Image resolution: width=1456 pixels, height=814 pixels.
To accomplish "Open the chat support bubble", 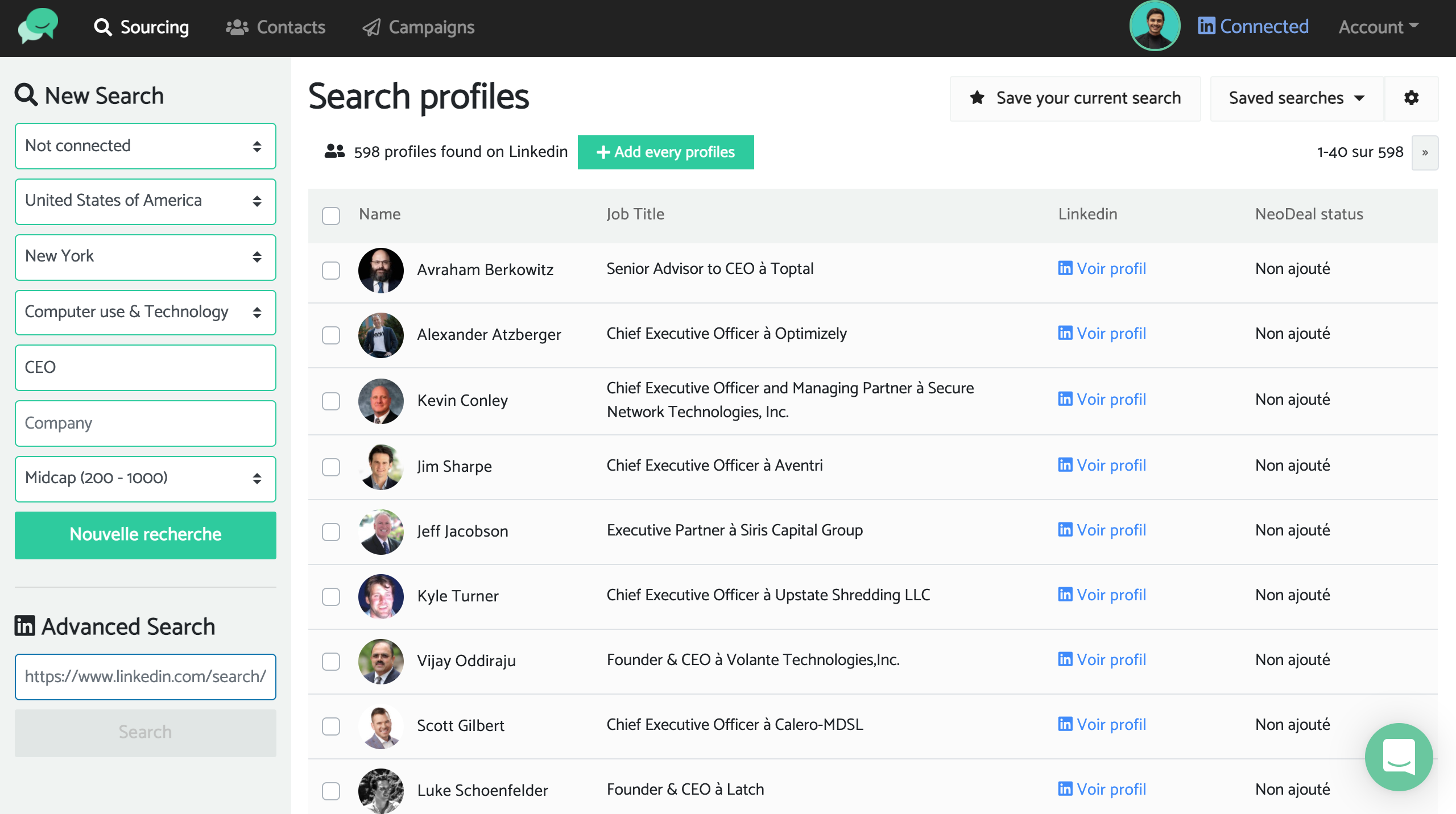I will pos(1399,757).
